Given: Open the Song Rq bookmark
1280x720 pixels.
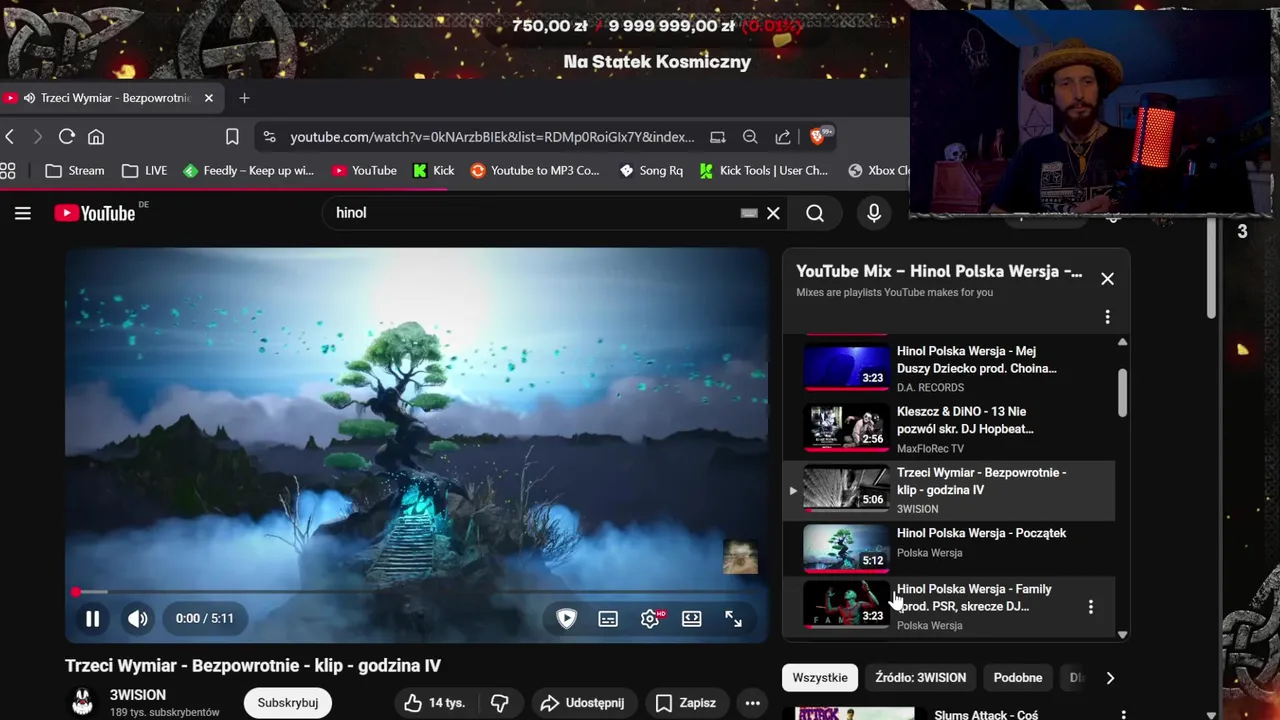Looking at the screenshot, I should (x=651, y=171).
